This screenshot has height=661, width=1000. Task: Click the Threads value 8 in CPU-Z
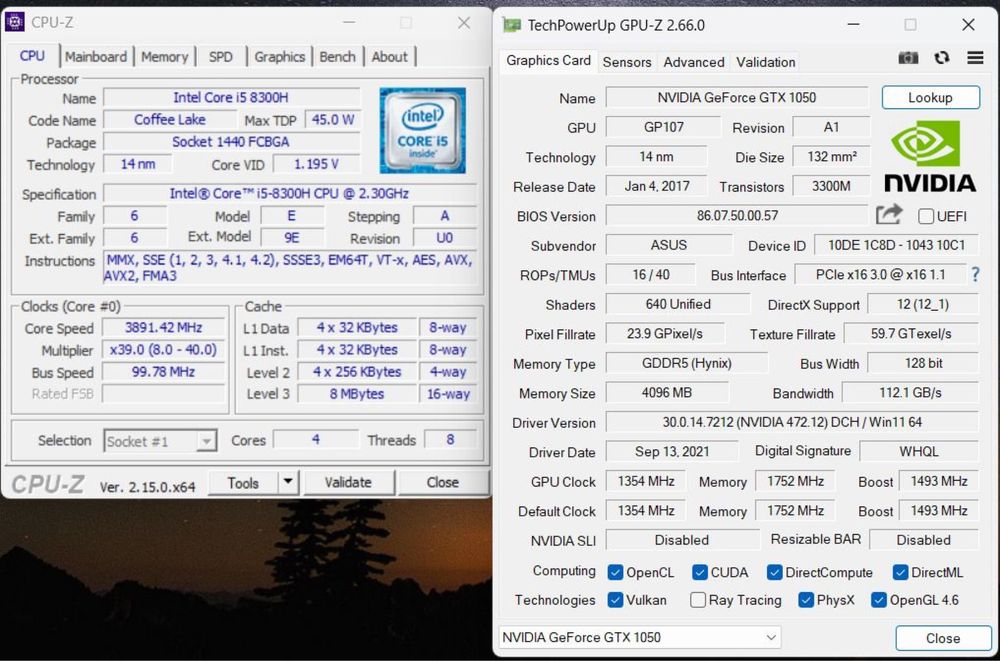pyautogui.click(x=450, y=440)
